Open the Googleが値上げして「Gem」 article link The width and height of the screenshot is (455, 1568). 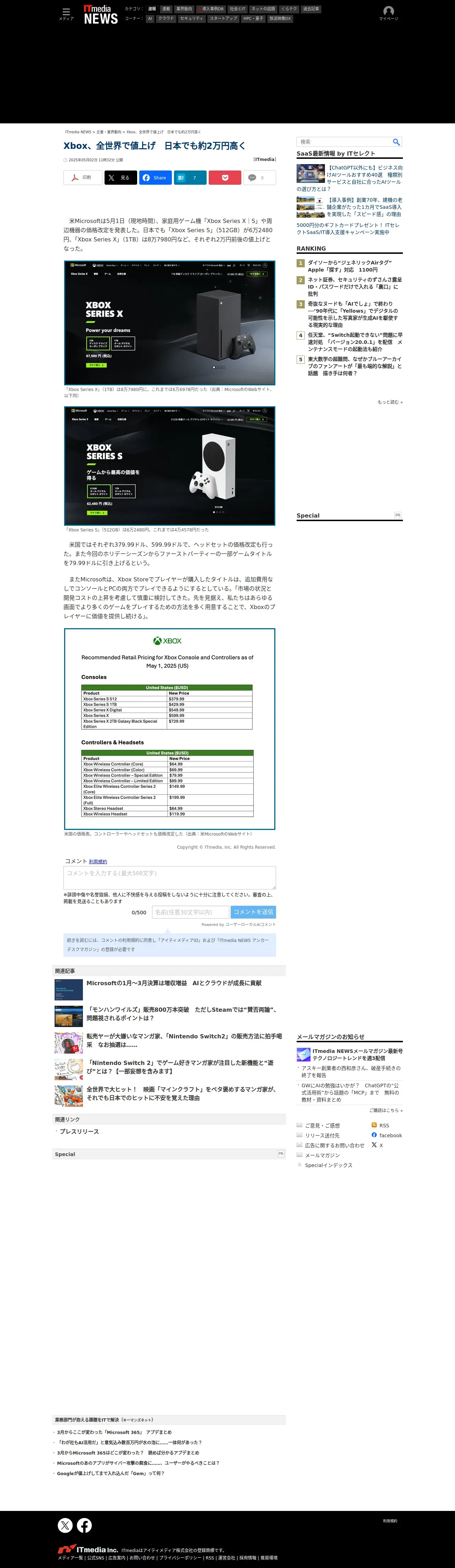(x=111, y=1474)
